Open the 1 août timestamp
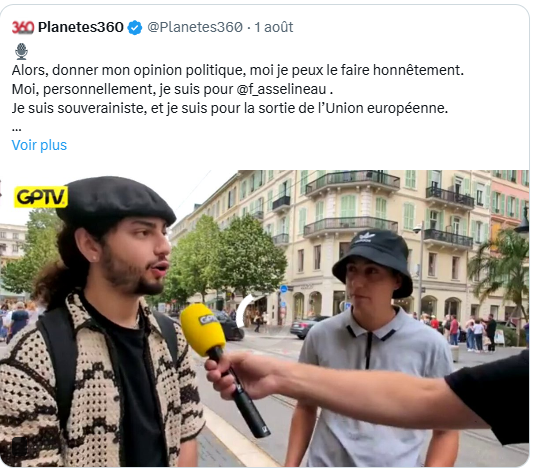The width and height of the screenshot is (534, 470). coord(274,27)
